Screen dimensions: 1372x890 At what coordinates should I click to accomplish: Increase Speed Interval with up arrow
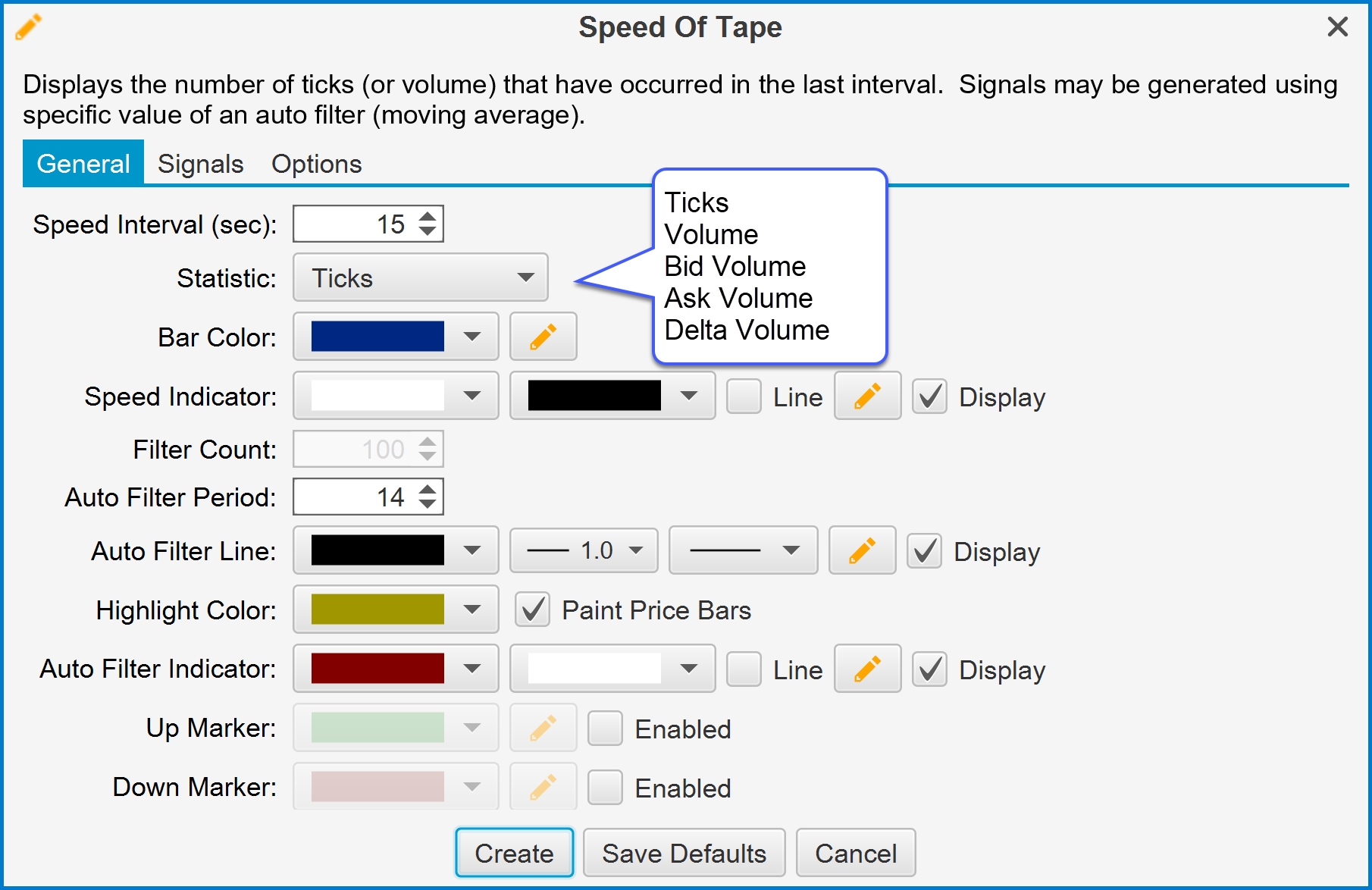point(428,216)
